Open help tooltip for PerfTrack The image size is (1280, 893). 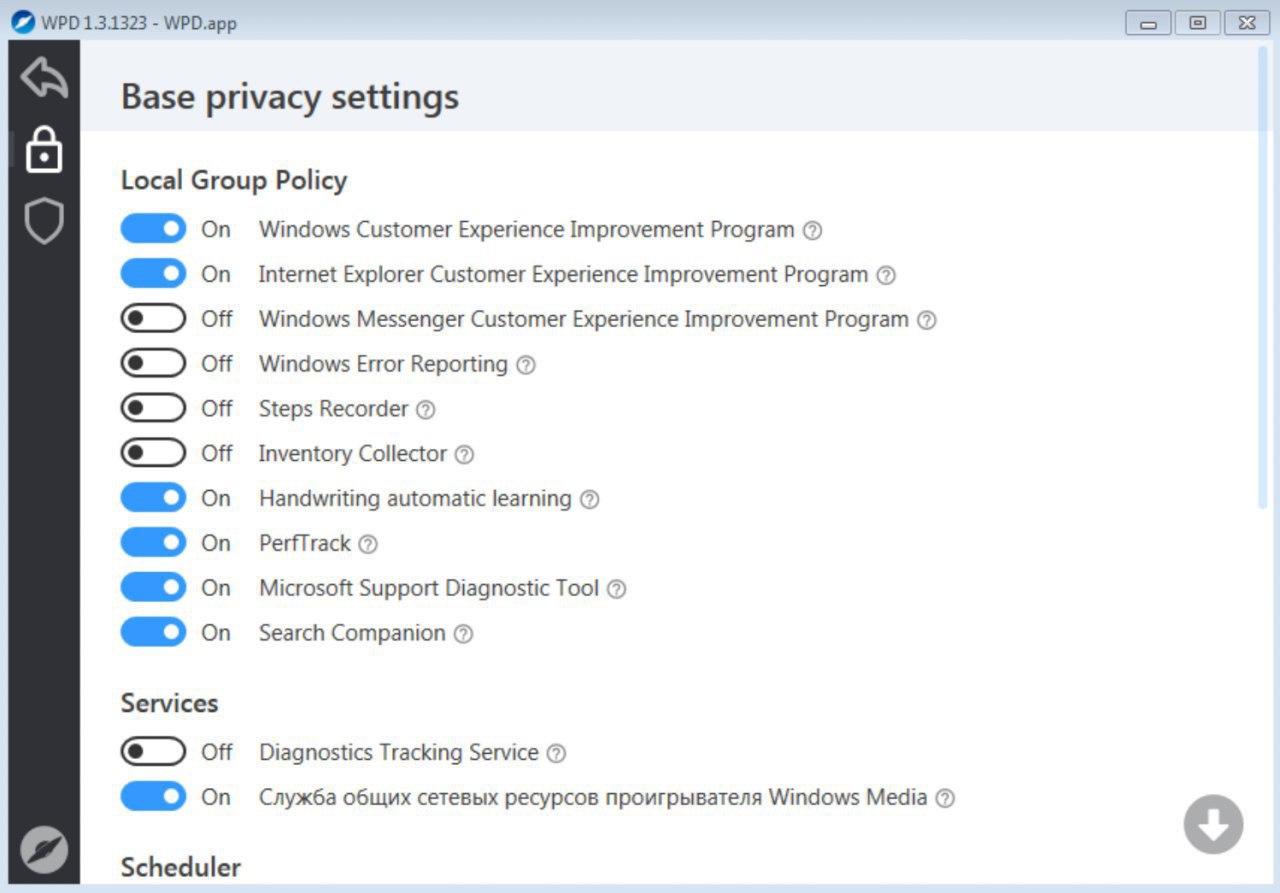[368, 545]
